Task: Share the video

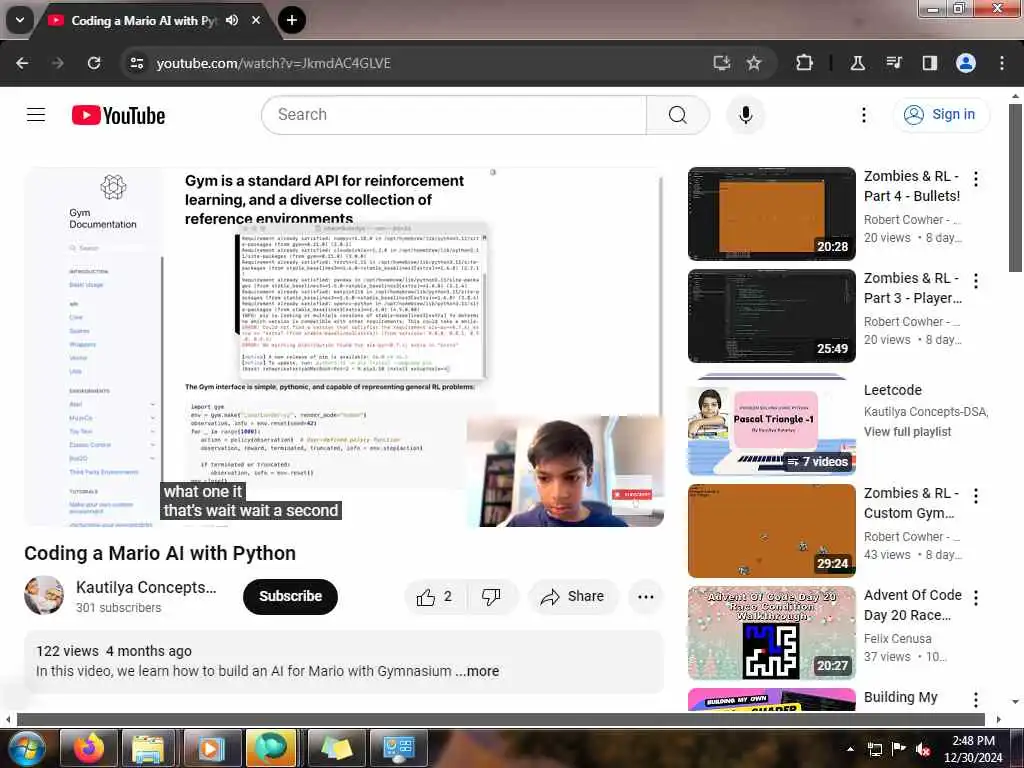Action: 573,596
